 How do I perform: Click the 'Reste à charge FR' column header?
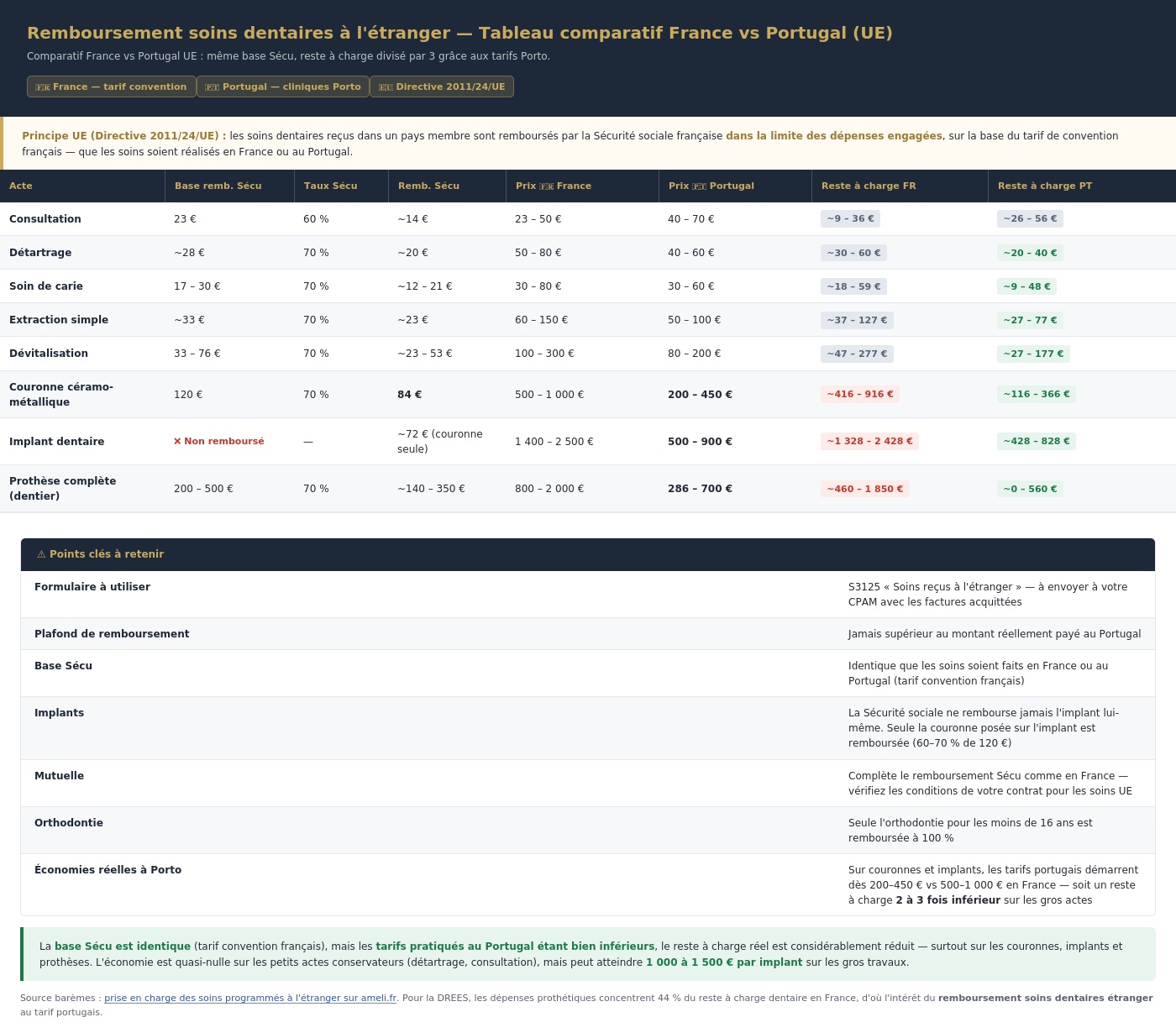900,186
